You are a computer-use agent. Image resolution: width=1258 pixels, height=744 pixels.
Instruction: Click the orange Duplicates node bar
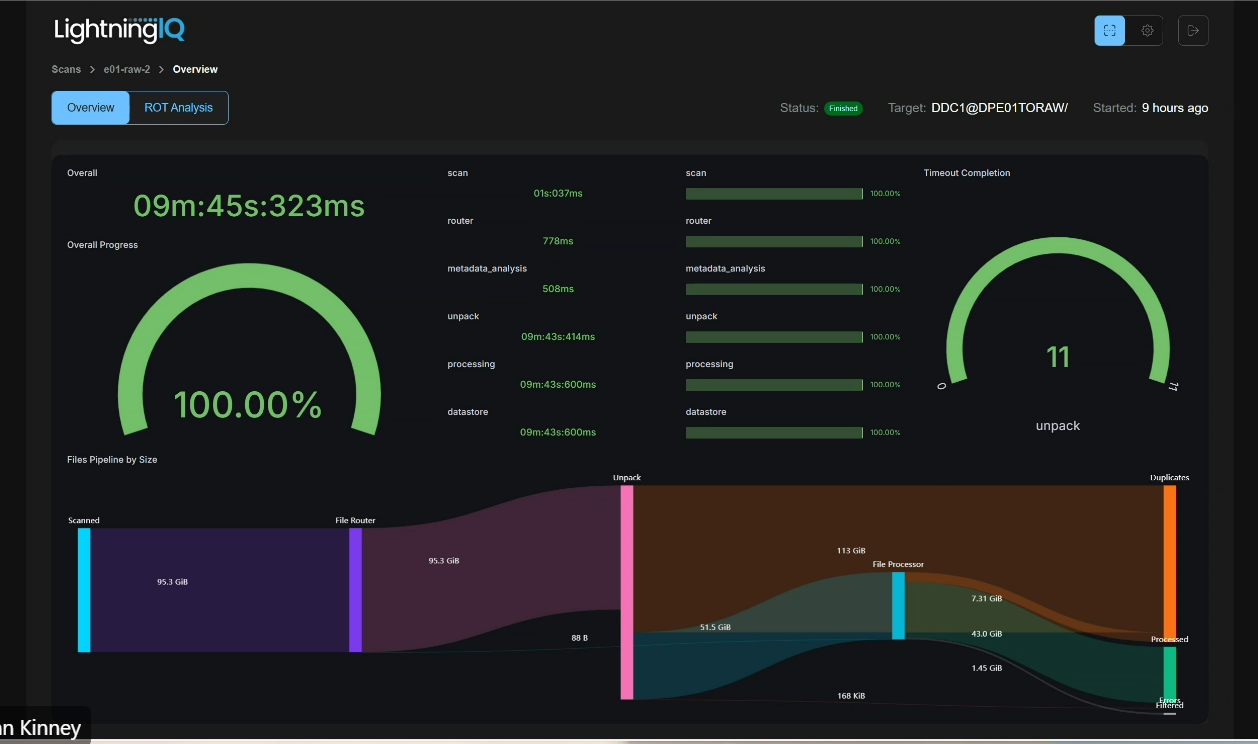[1169, 560]
